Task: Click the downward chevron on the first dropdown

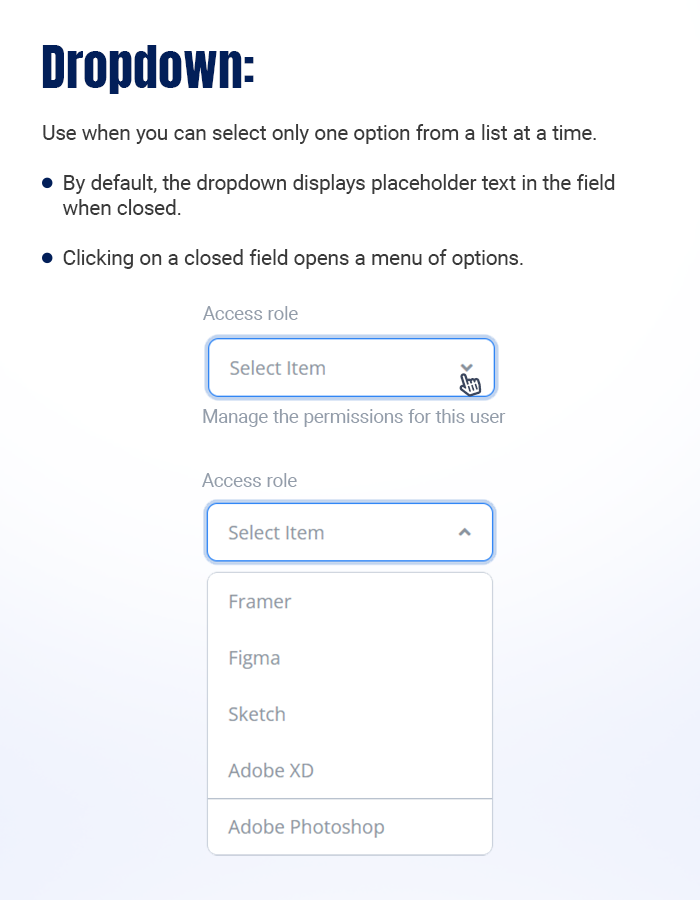Action: click(466, 367)
